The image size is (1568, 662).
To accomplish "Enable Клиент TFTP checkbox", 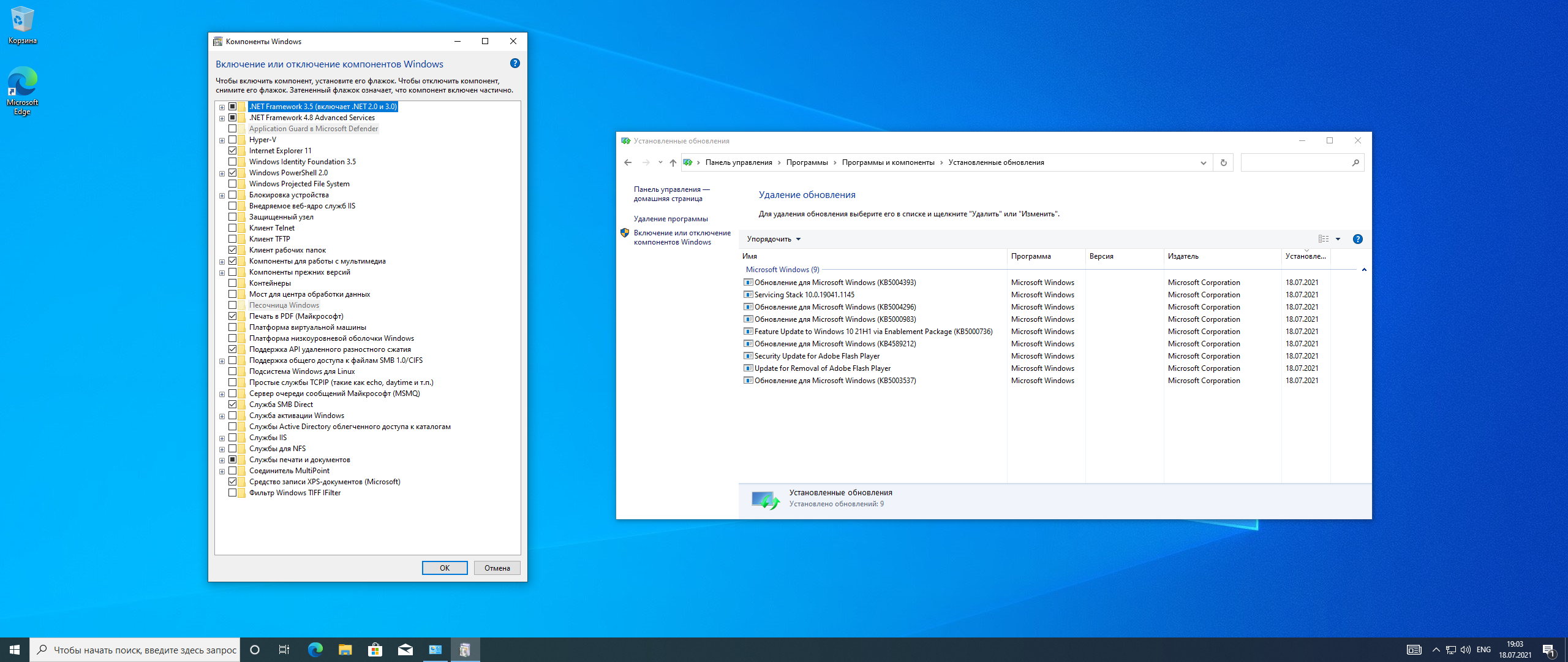I will (233, 239).
